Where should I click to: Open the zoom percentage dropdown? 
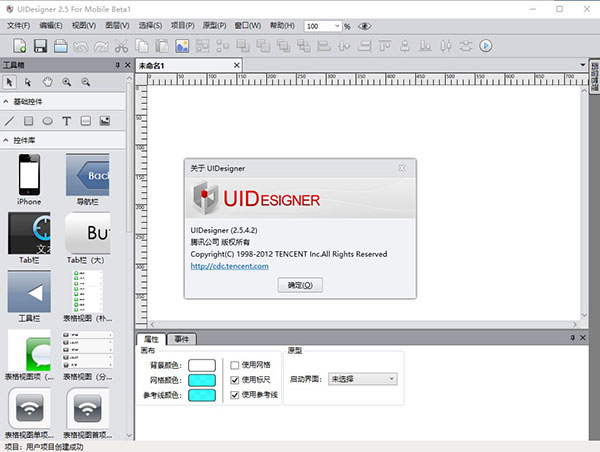point(337,26)
